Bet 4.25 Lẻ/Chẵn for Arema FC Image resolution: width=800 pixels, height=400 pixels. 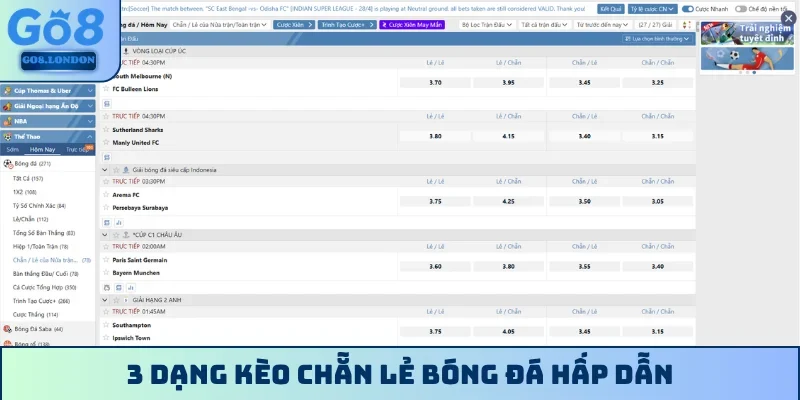pyautogui.click(x=508, y=201)
